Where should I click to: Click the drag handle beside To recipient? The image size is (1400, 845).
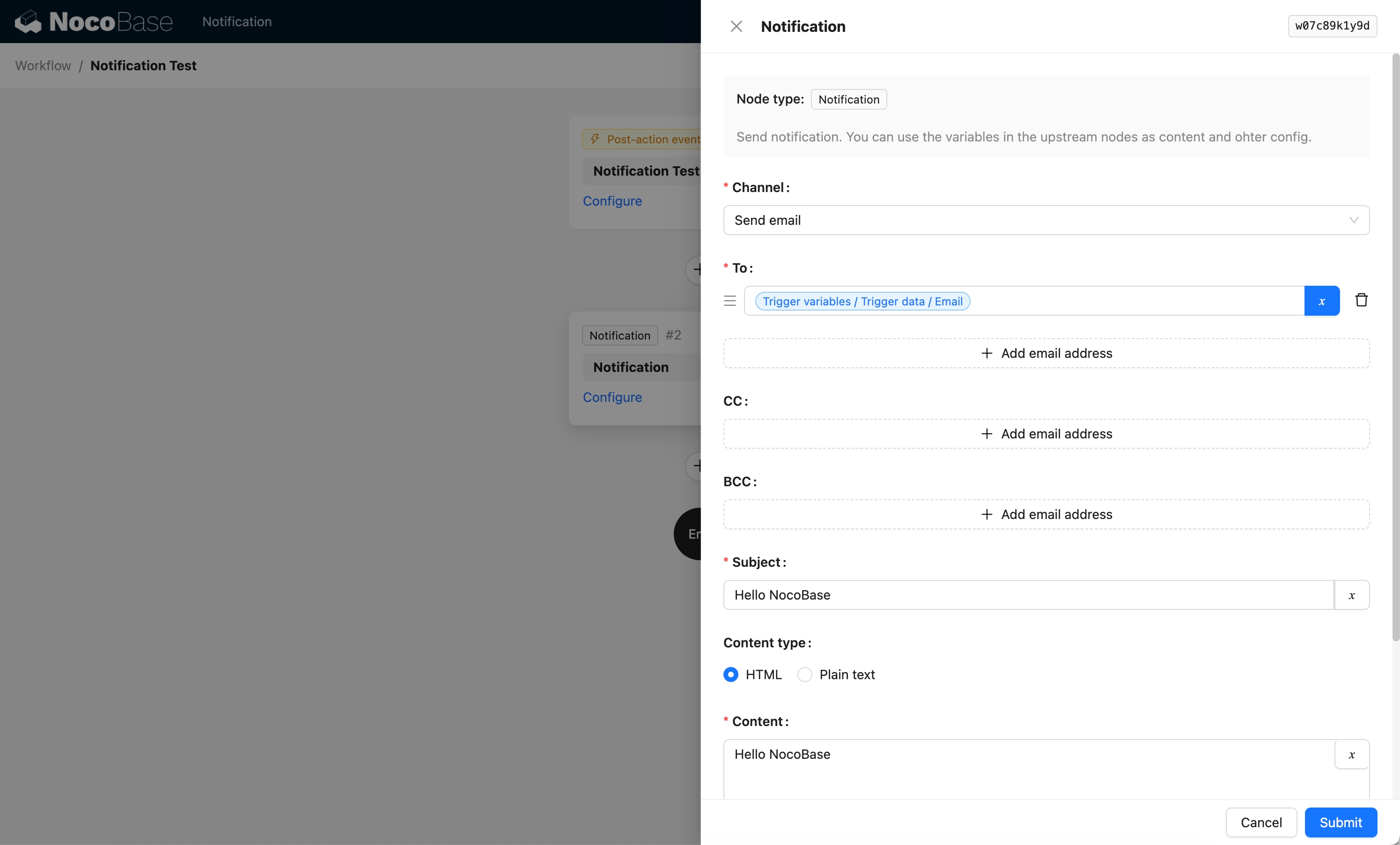(729, 301)
